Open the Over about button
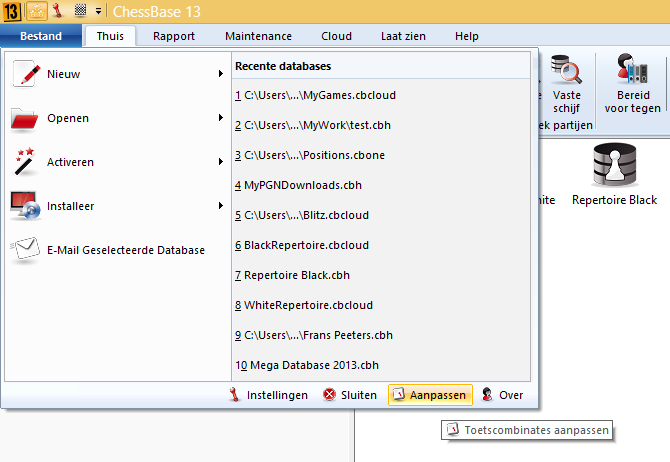Image resolution: width=670 pixels, height=462 pixels. 502,395
